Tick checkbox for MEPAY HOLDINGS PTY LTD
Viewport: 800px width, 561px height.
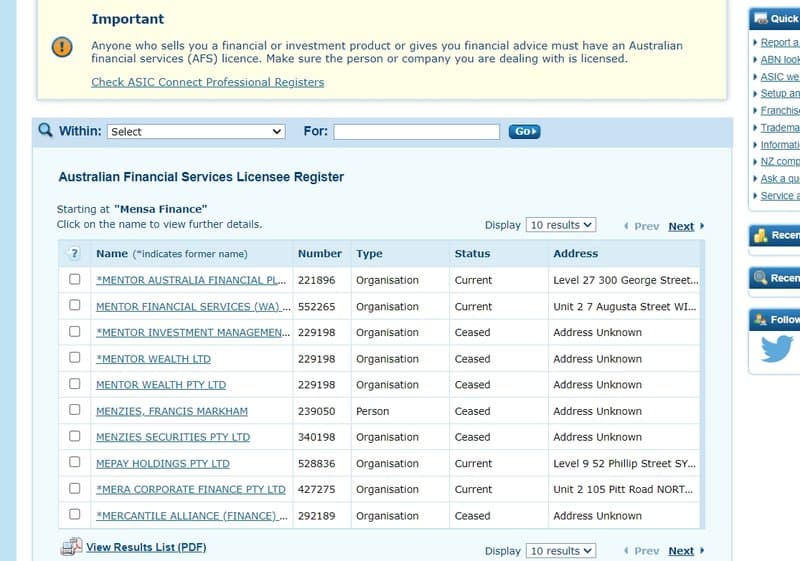click(x=74, y=462)
